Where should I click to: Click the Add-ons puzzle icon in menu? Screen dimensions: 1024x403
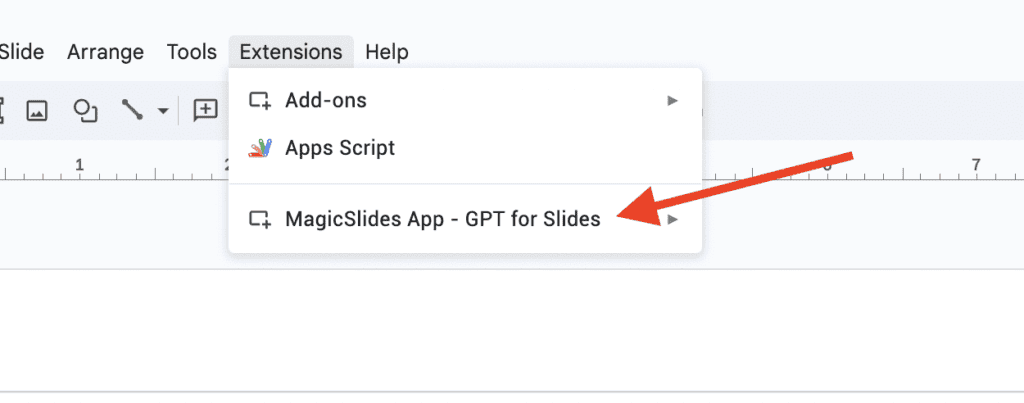click(260, 100)
